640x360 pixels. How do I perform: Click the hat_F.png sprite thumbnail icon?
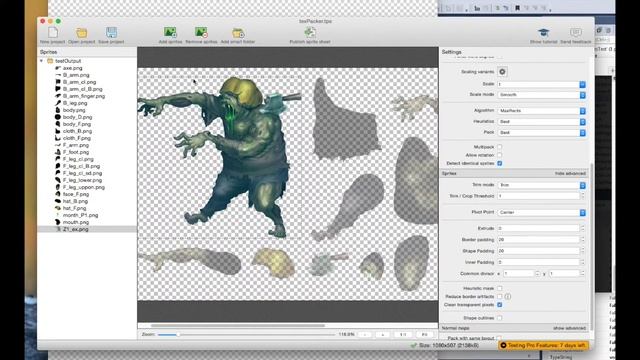click(x=58, y=208)
